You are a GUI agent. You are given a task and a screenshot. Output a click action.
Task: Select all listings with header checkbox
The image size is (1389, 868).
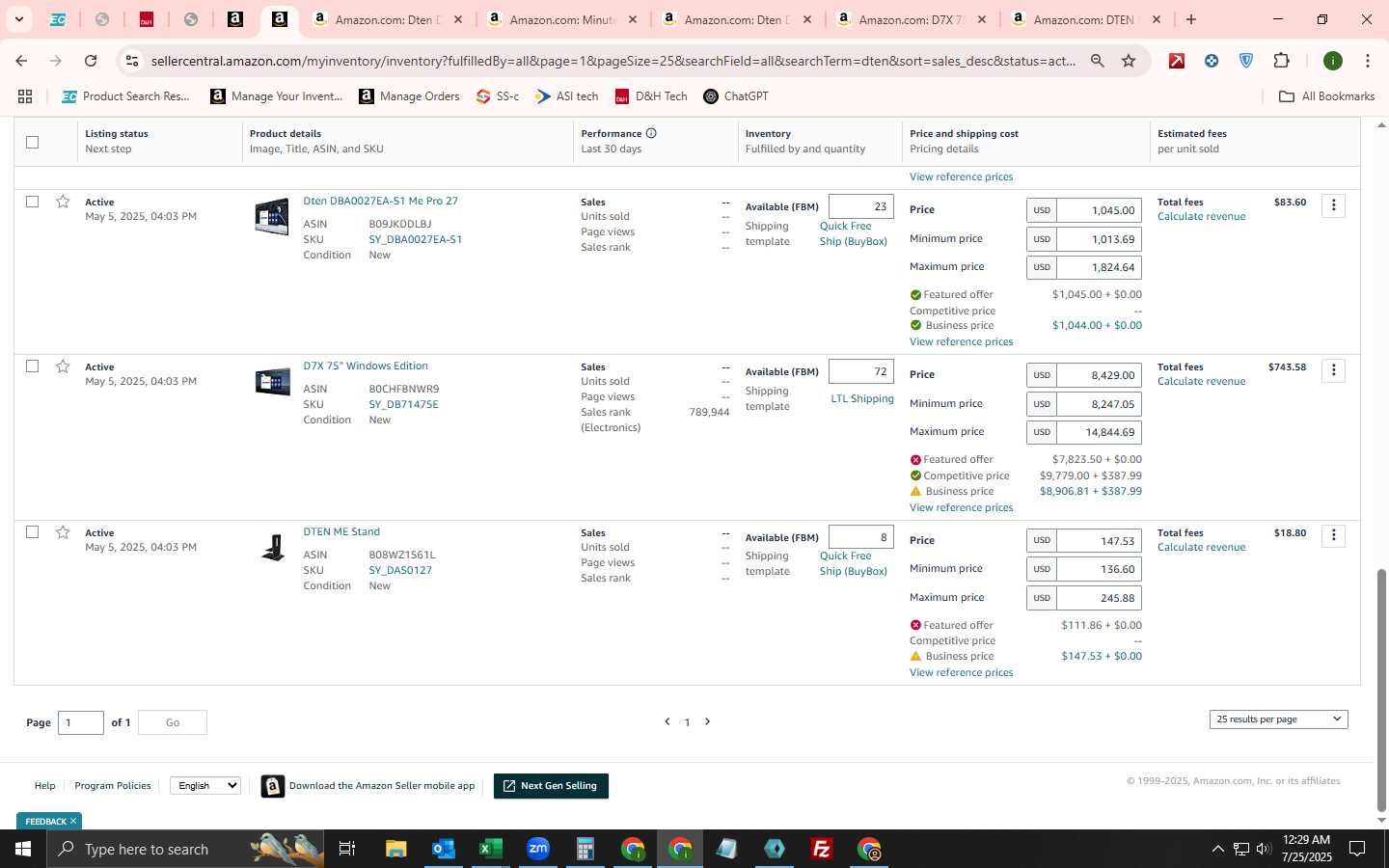[32, 142]
